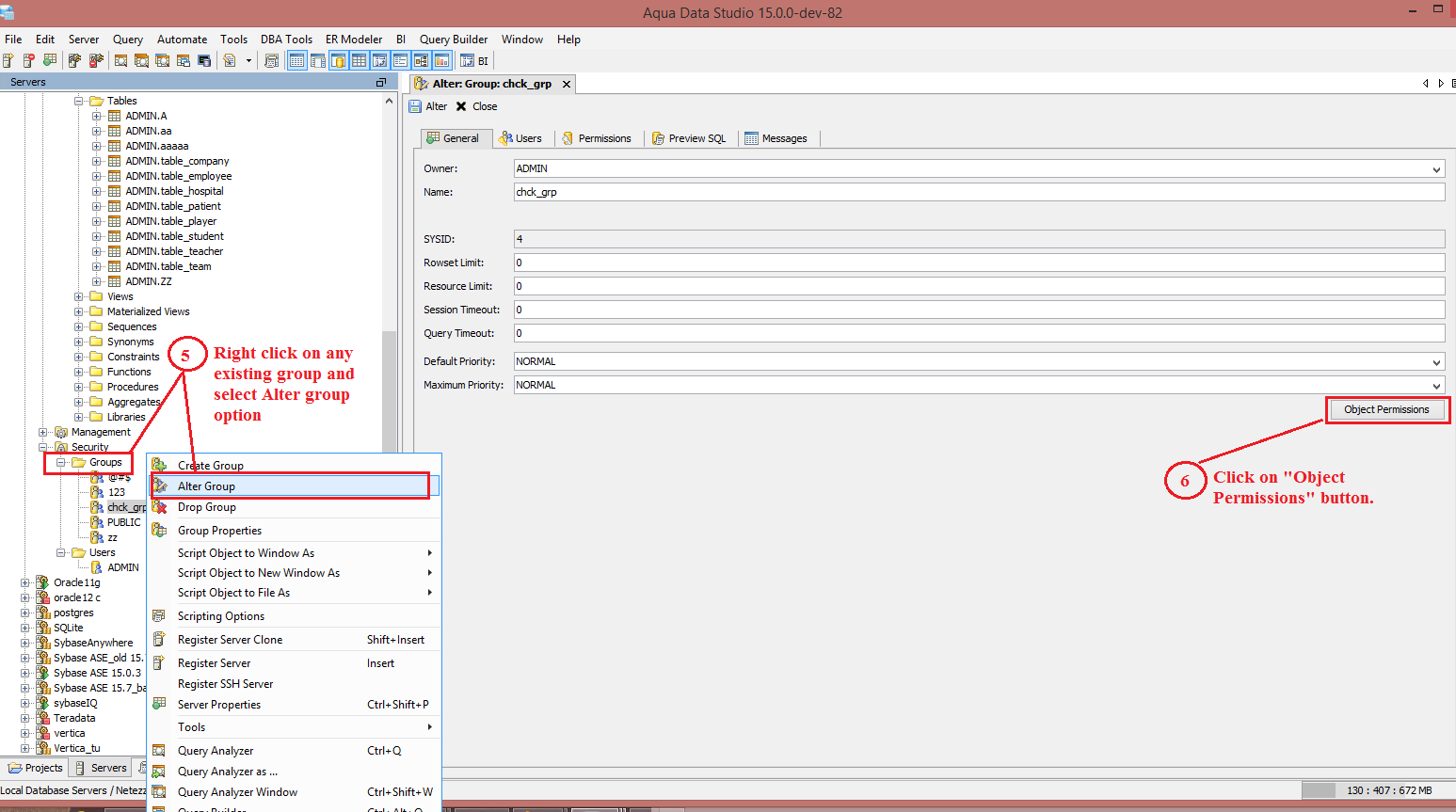Click the Server Properties toolbar icon
This screenshot has width=1456, height=812.
click(x=50, y=61)
